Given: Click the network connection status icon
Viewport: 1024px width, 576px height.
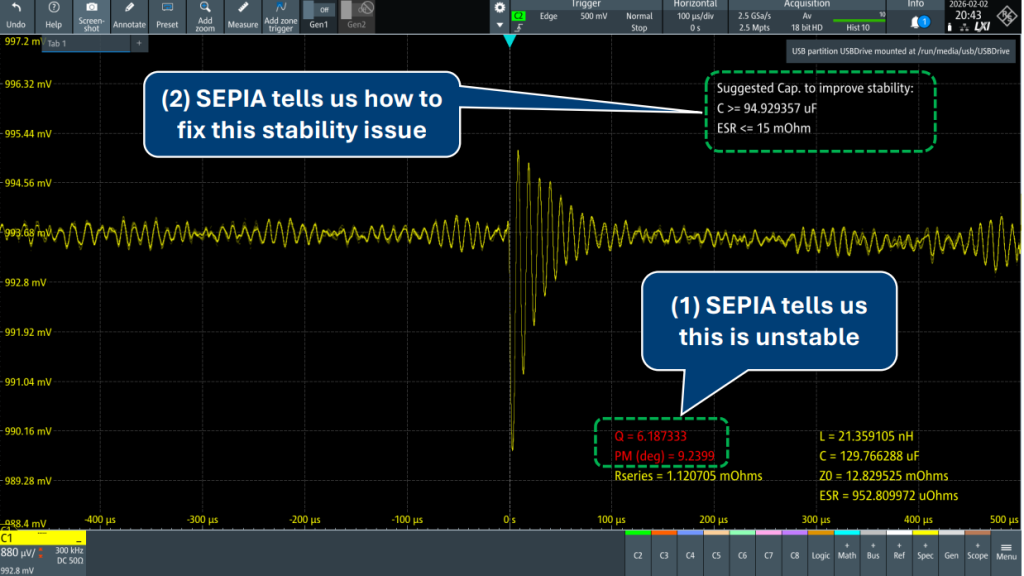Looking at the screenshot, I should click(x=965, y=27).
